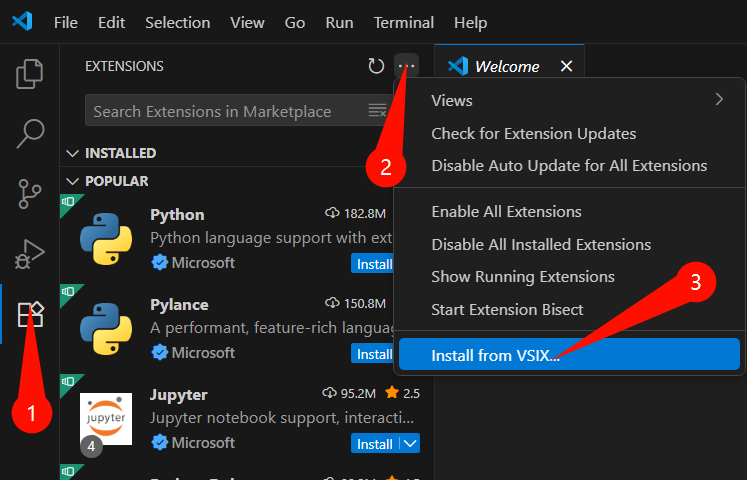
Task: Click Python download count 182.8M
Action: (x=355, y=213)
